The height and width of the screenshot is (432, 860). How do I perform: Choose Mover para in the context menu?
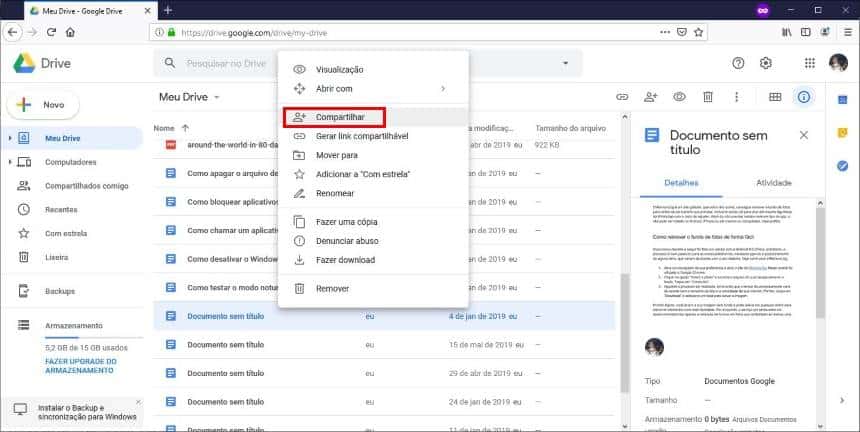(373, 155)
